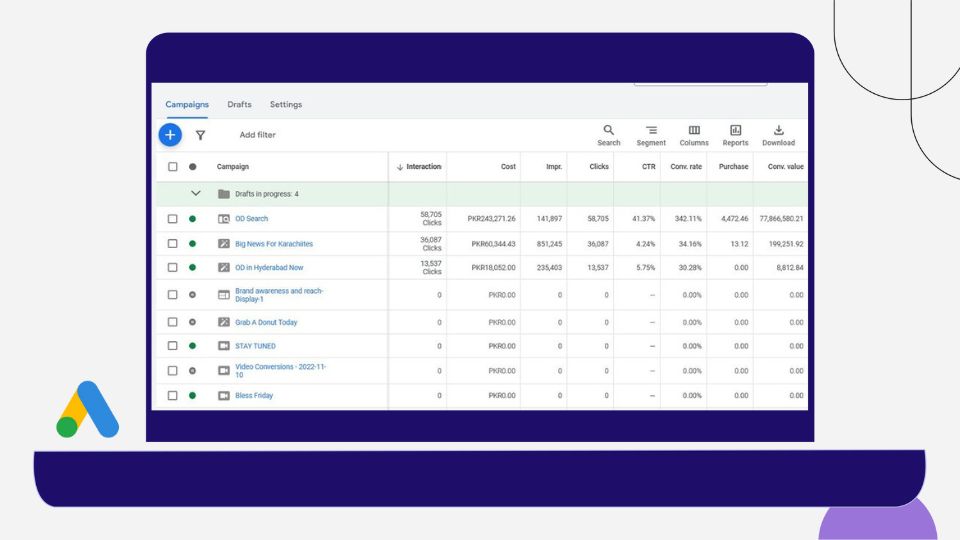Click the blue plus new campaign button
Image resolution: width=960 pixels, height=540 pixels.
[x=170, y=135]
